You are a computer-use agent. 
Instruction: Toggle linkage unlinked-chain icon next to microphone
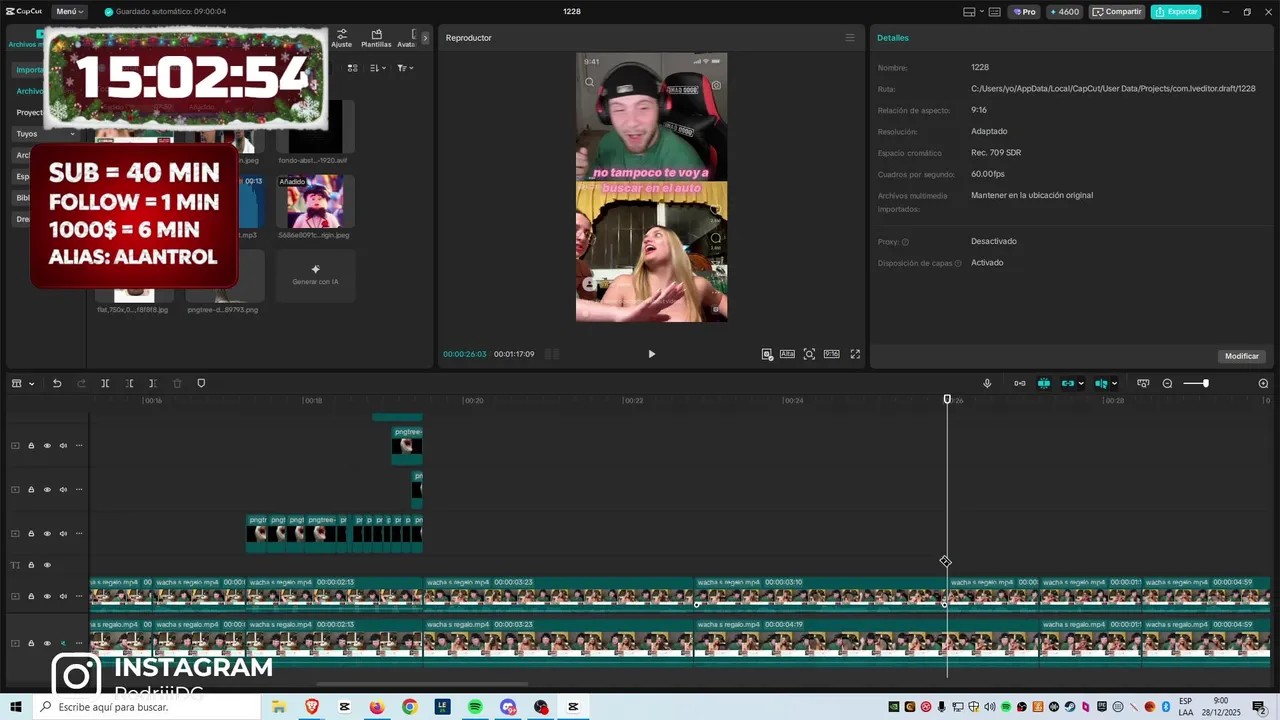pos(1020,383)
